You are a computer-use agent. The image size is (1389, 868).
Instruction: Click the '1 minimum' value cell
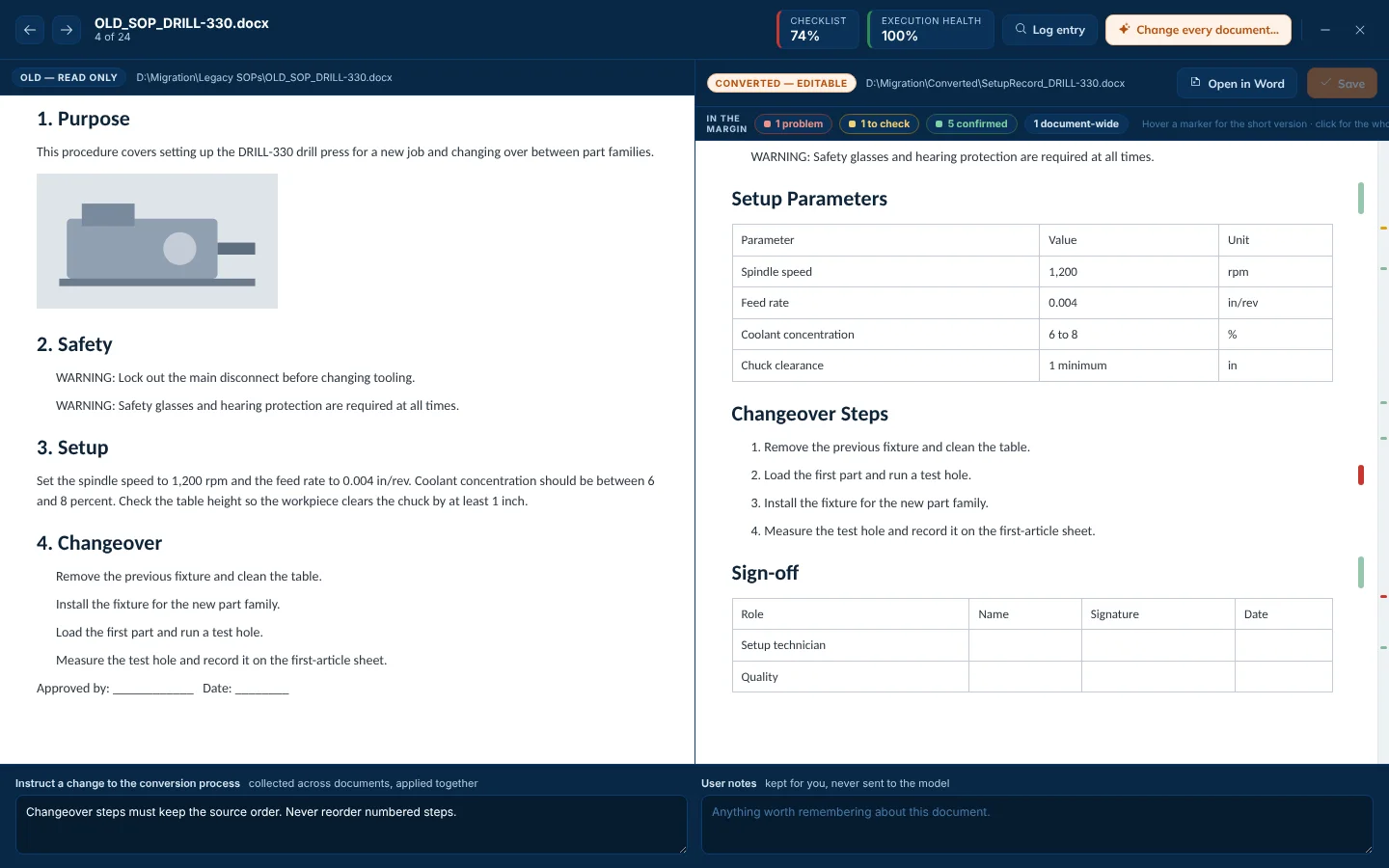1129,366
